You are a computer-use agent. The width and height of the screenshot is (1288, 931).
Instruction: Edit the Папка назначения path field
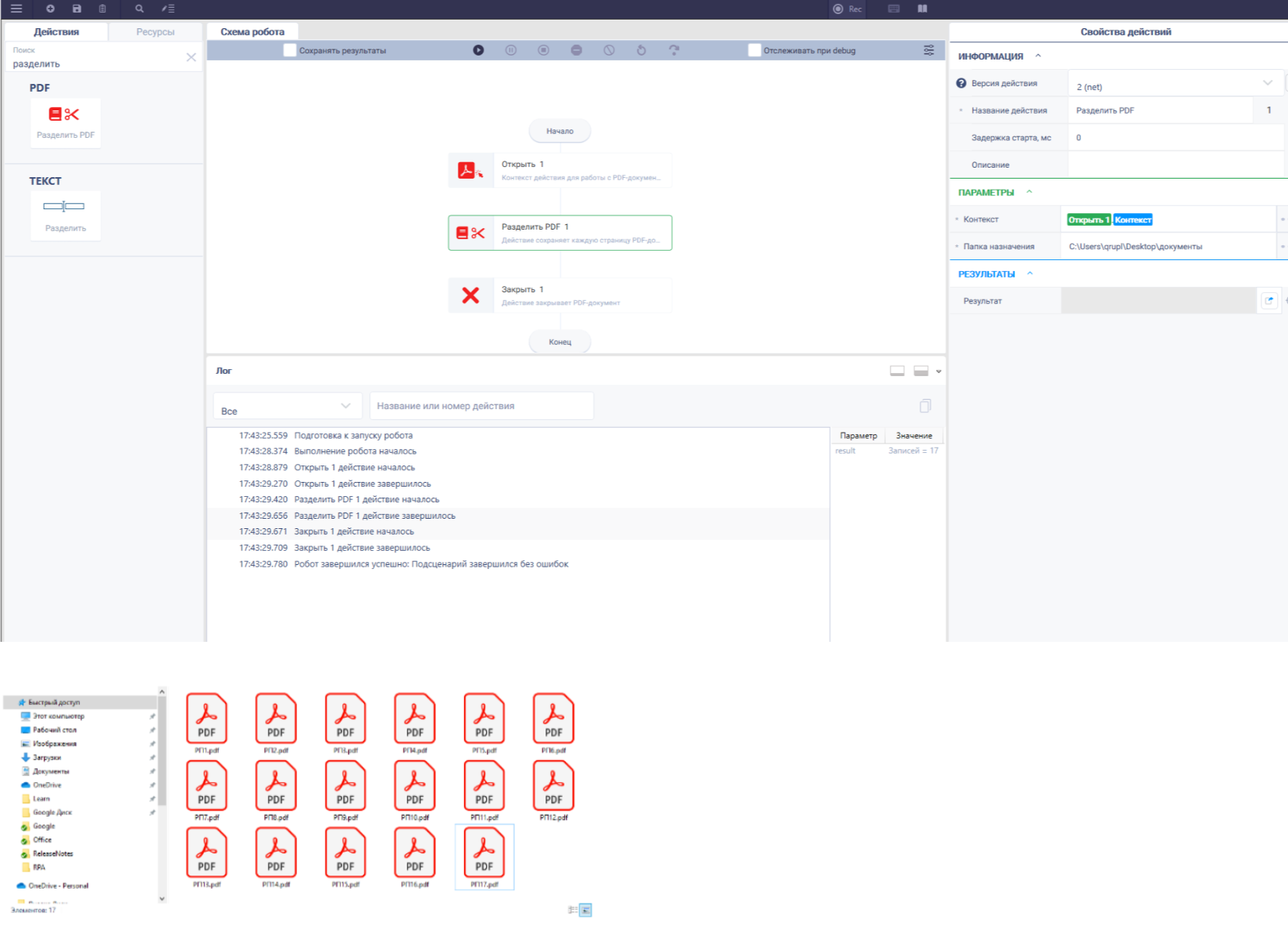(1168, 247)
